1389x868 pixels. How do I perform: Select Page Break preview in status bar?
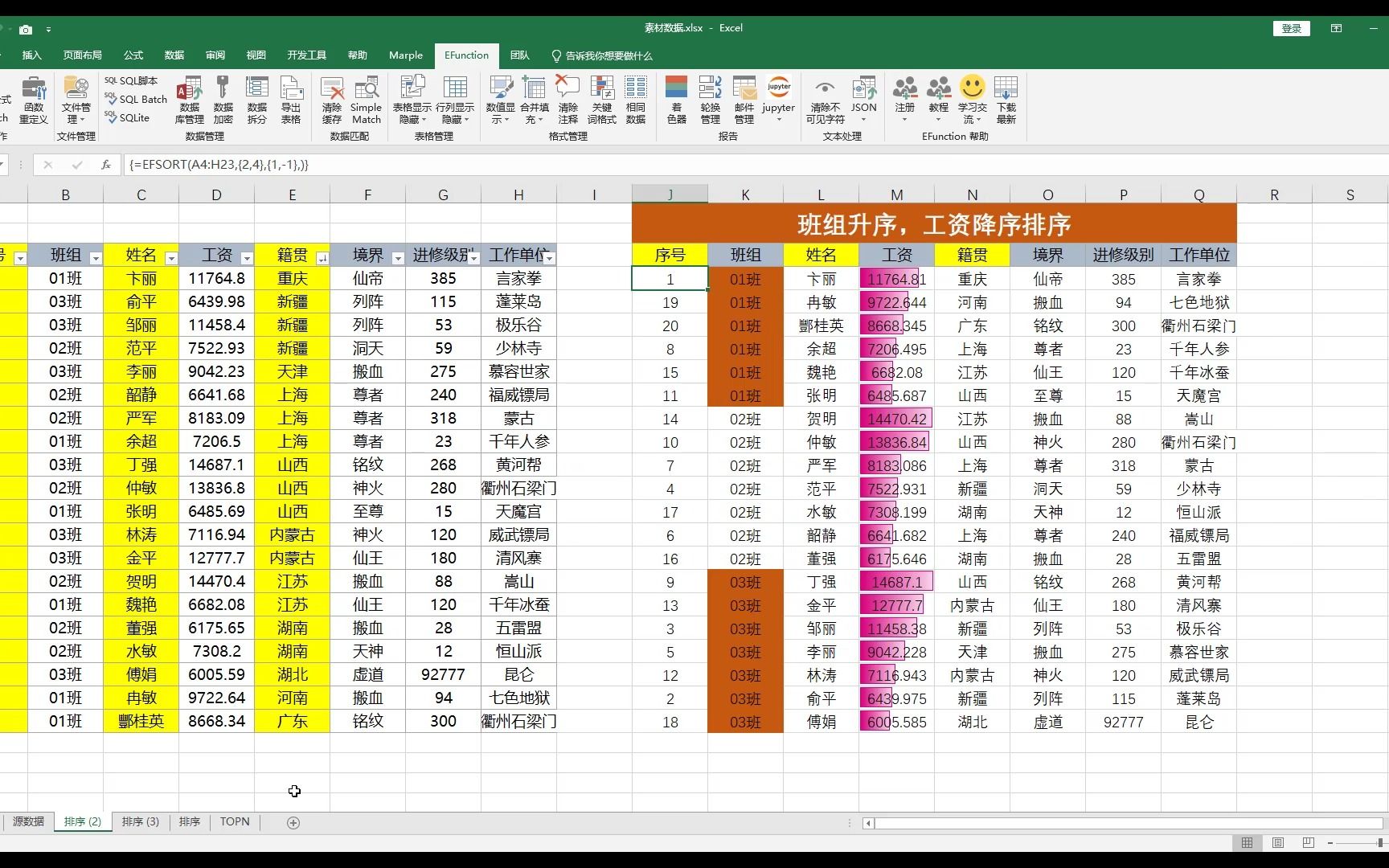(x=1308, y=842)
